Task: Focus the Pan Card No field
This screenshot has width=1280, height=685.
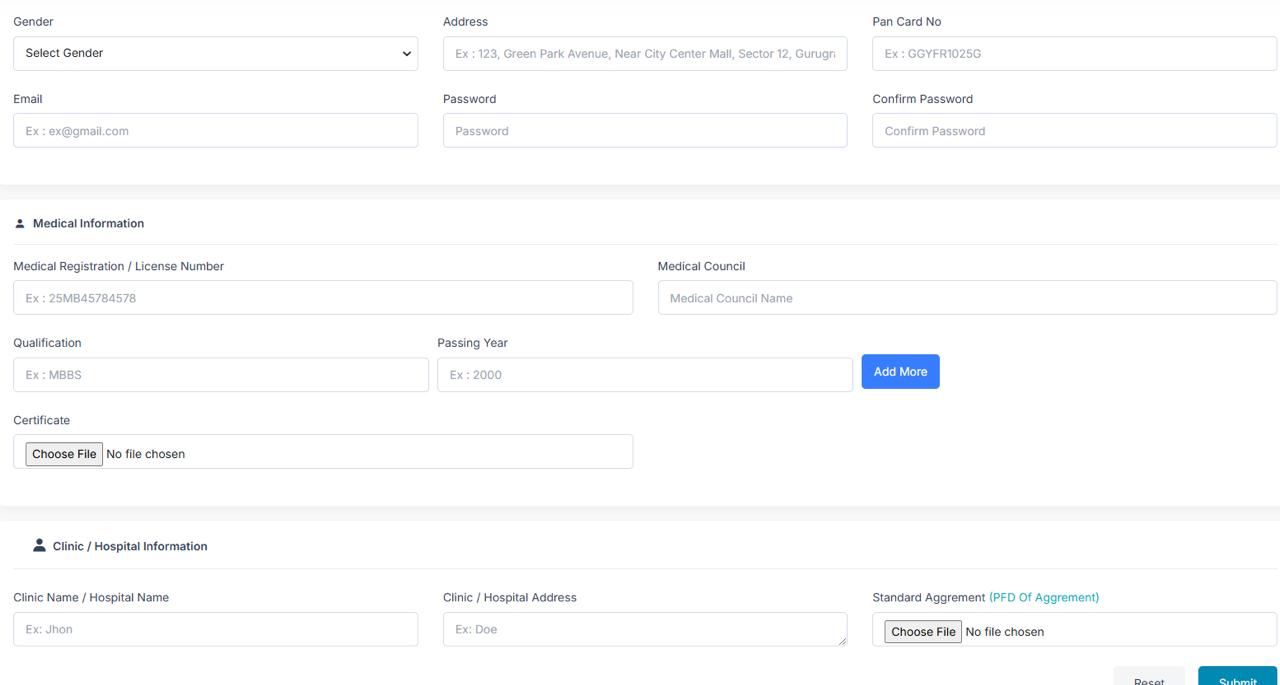Action: click(1074, 54)
